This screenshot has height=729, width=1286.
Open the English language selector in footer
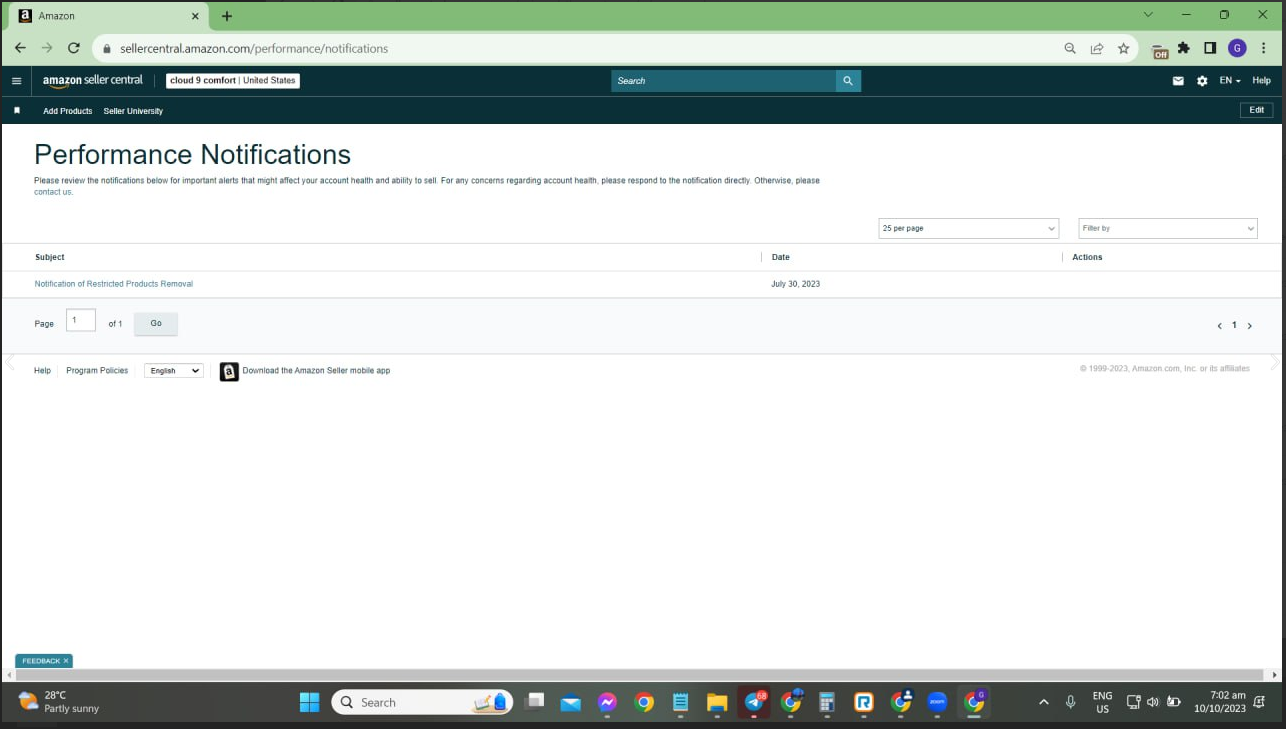click(x=174, y=371)
